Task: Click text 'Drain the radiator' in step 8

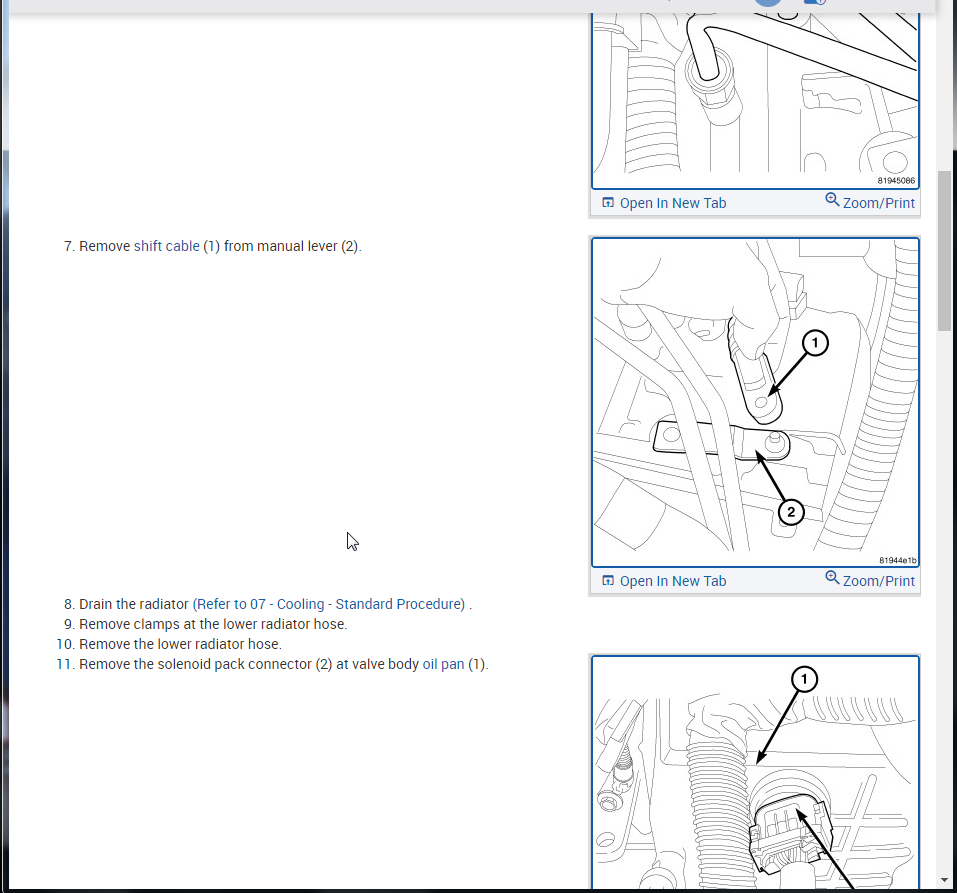Action: click(134, 604)
